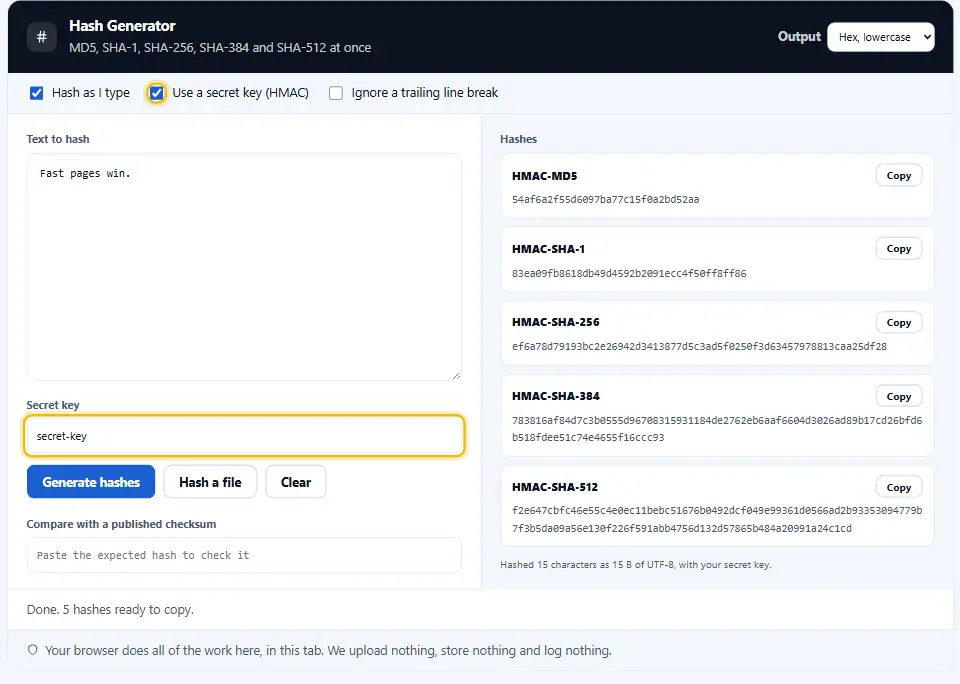Click the Generate hashes button
Viewport: 960px width, 684px height.
(91, 482)
